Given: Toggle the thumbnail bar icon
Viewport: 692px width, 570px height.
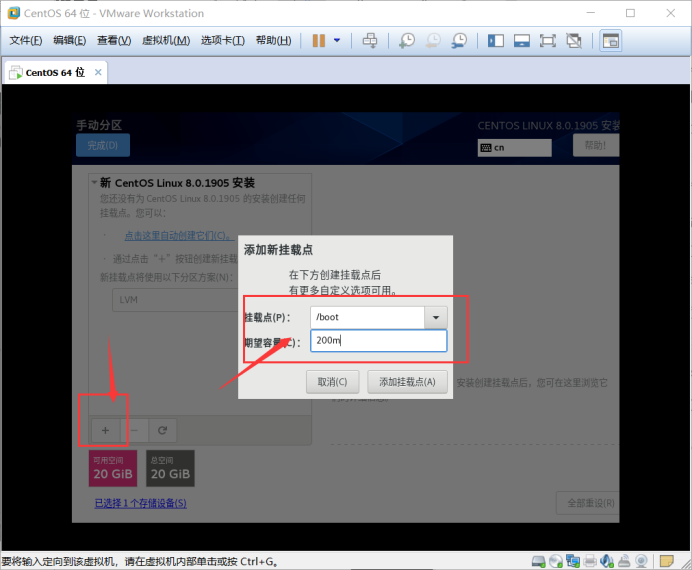Looking at the screenshot, I should [522, 41].
